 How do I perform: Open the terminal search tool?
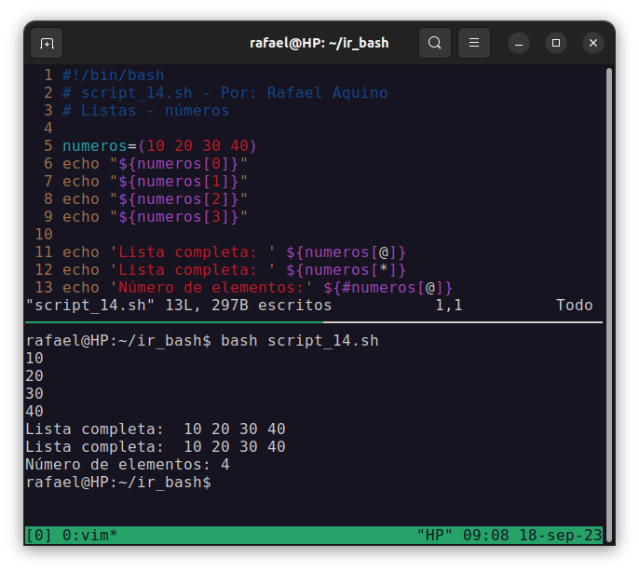tap(434, 43)
